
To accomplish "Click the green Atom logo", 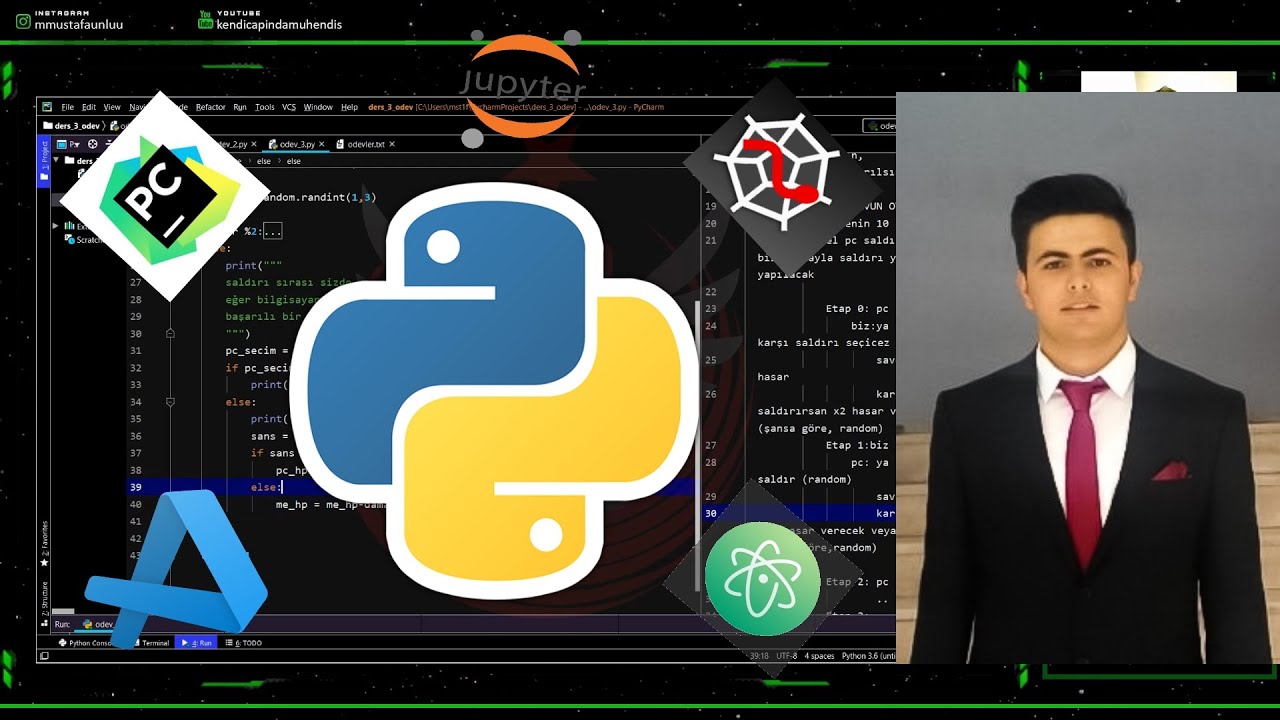I will coord(762,578).
